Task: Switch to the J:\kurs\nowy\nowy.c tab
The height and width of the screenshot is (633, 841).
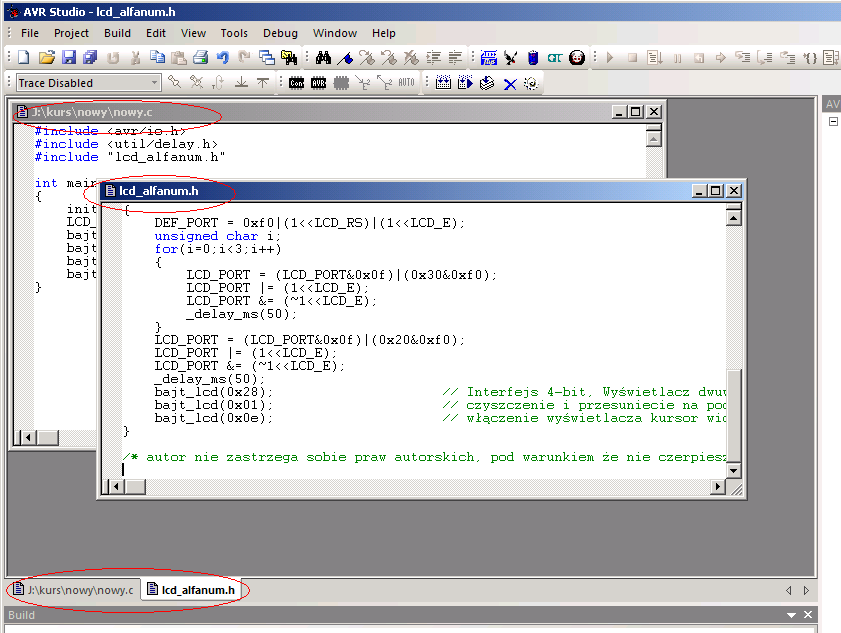Action: pos(72,590)
